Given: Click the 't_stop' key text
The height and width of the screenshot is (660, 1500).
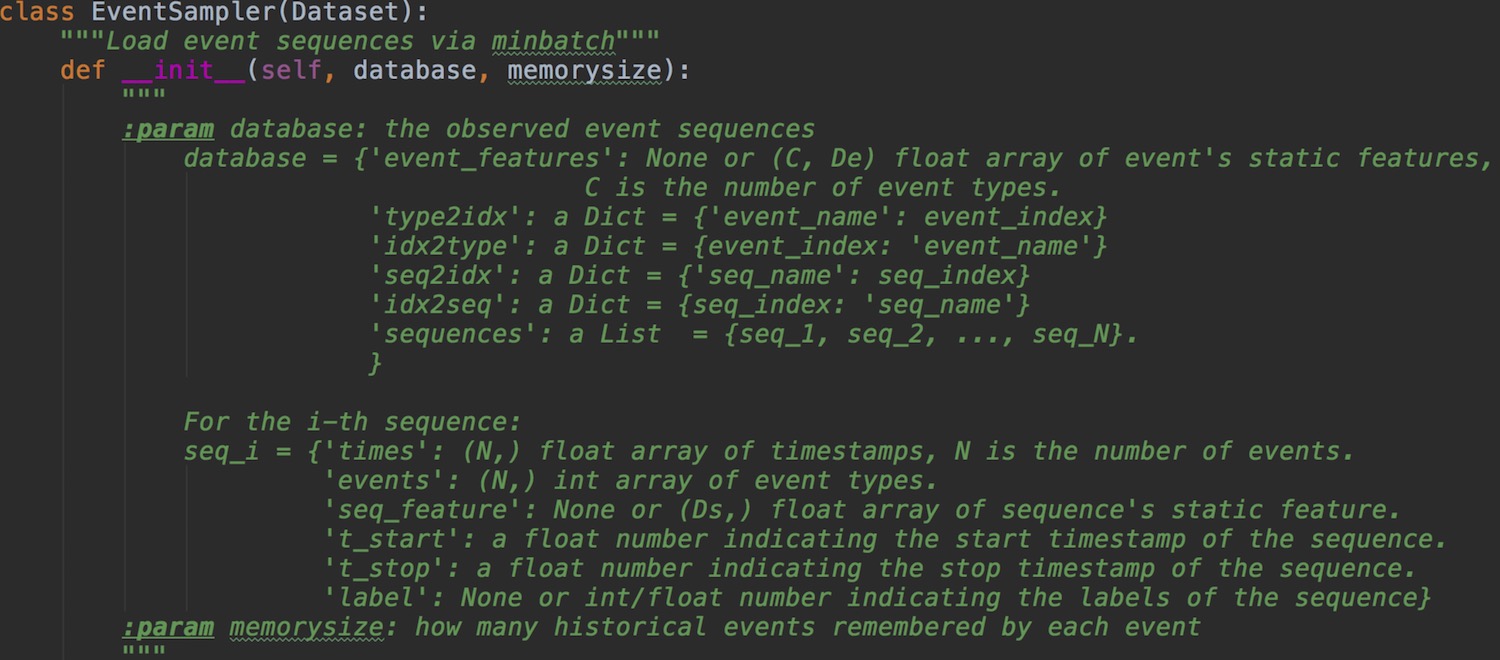Looking at the screenshot, I should [392, 569].
